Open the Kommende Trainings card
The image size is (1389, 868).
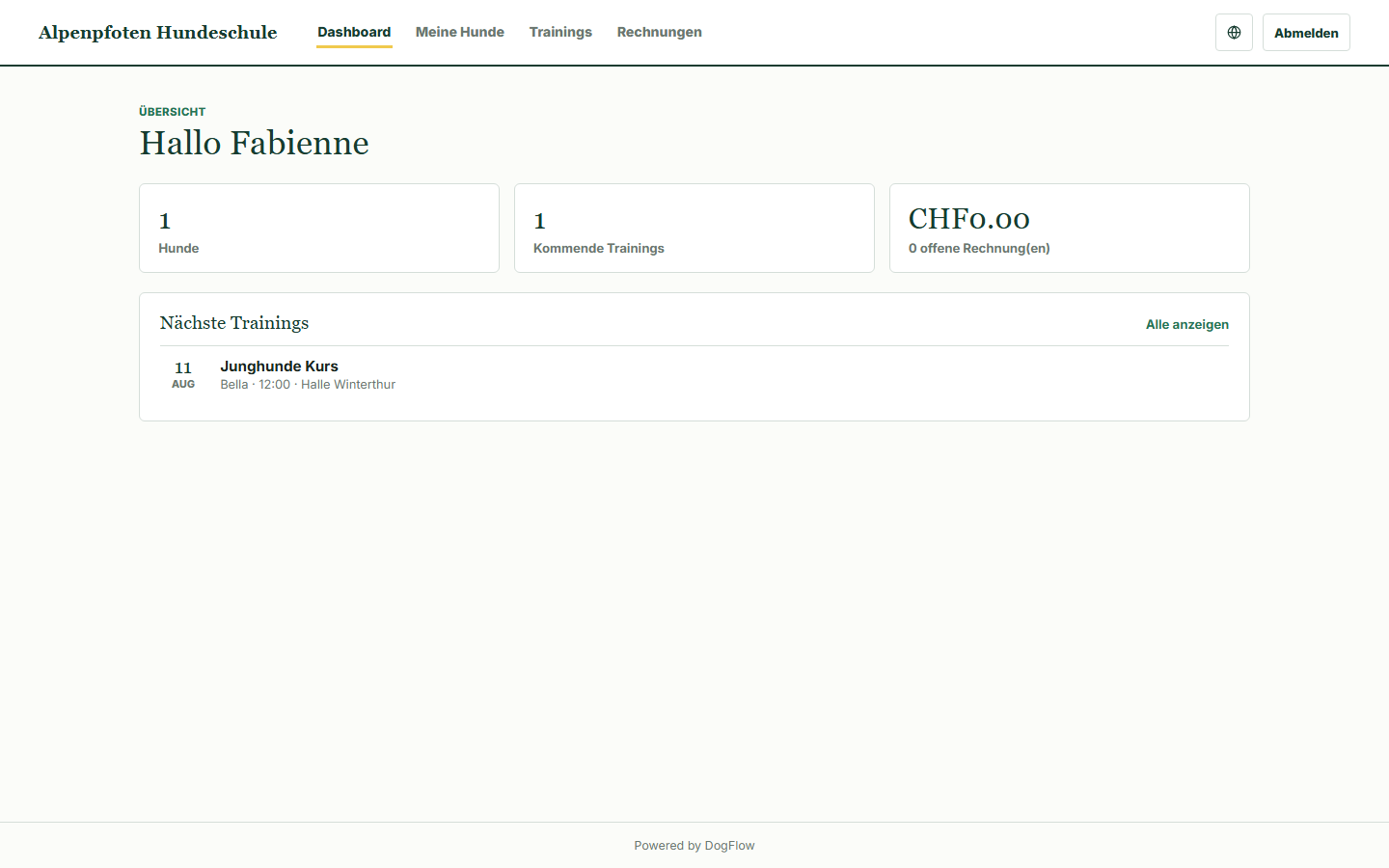tap(694, 229)
